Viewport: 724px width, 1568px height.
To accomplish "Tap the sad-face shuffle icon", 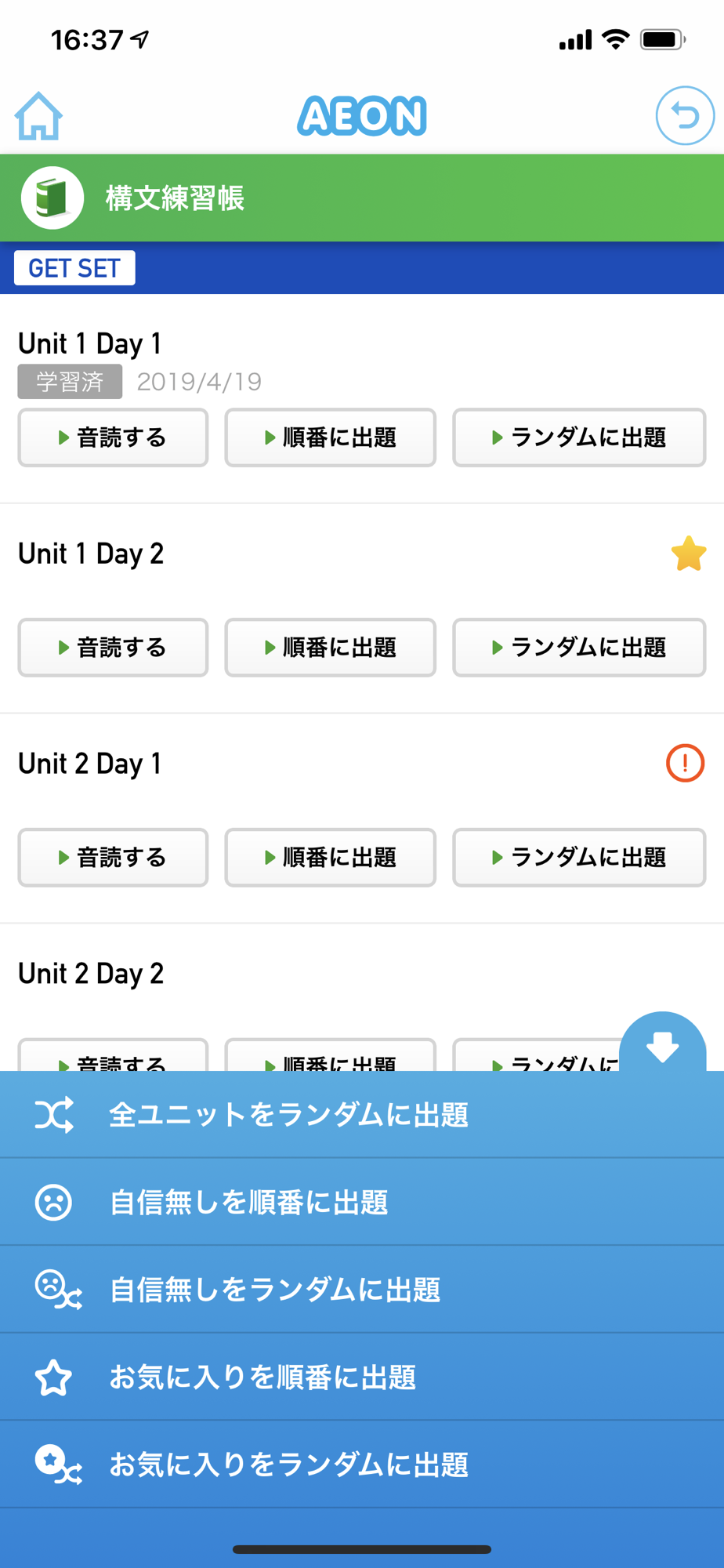I will (56, 1290).
